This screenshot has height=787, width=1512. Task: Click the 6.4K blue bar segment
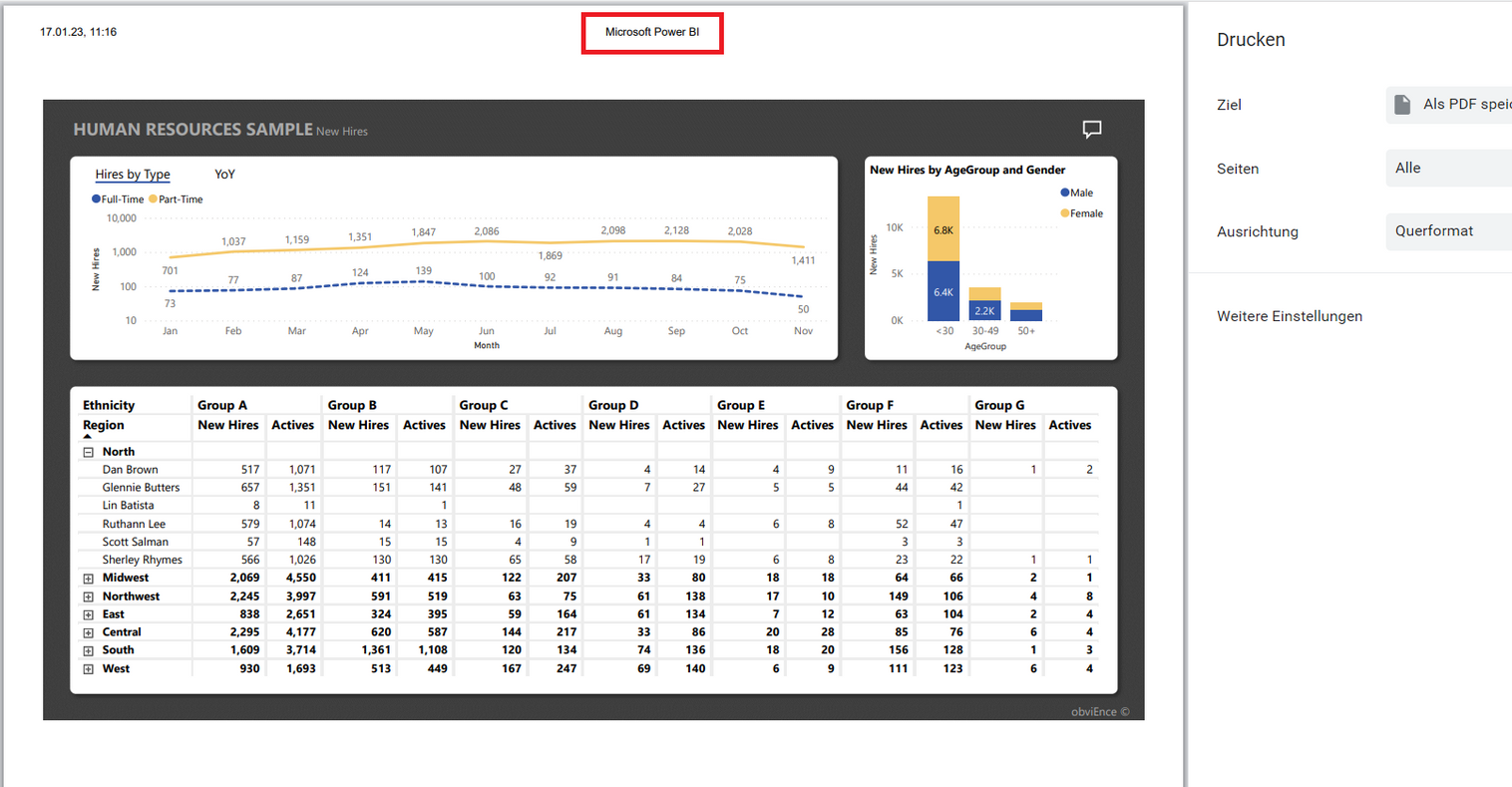(944, 291)
